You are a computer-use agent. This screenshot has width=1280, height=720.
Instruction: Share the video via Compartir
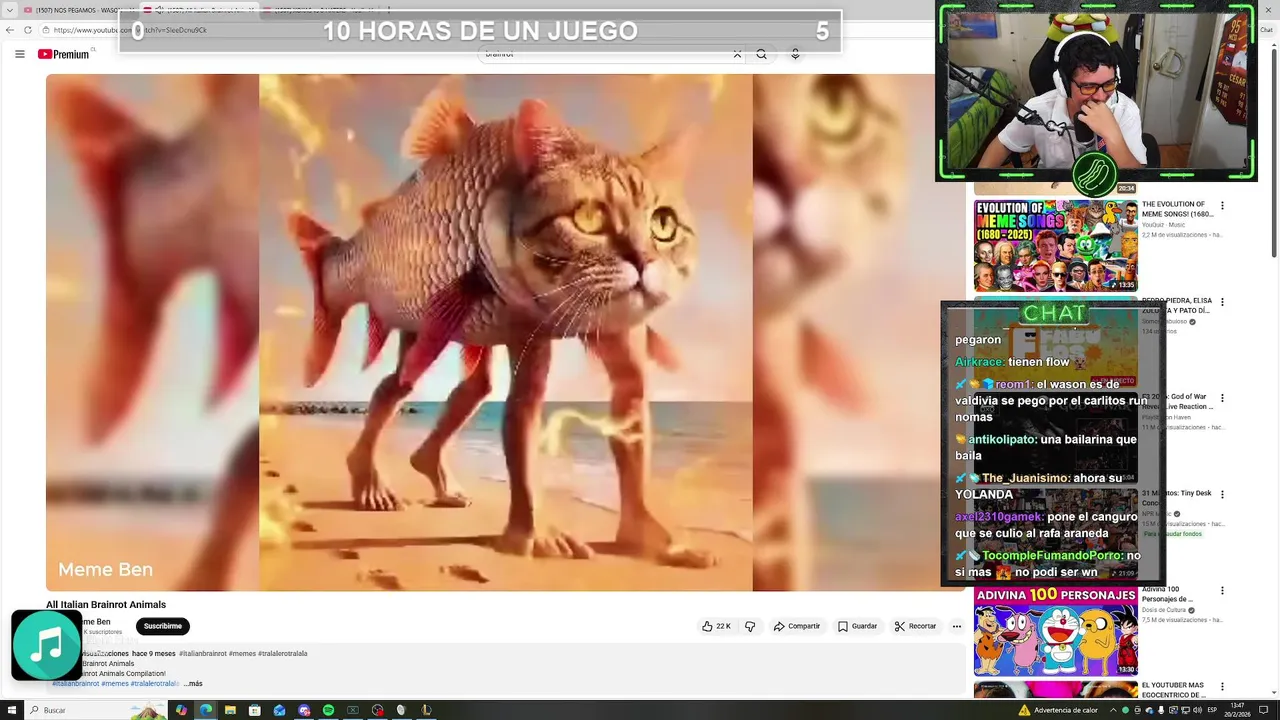tap(797, 626)
